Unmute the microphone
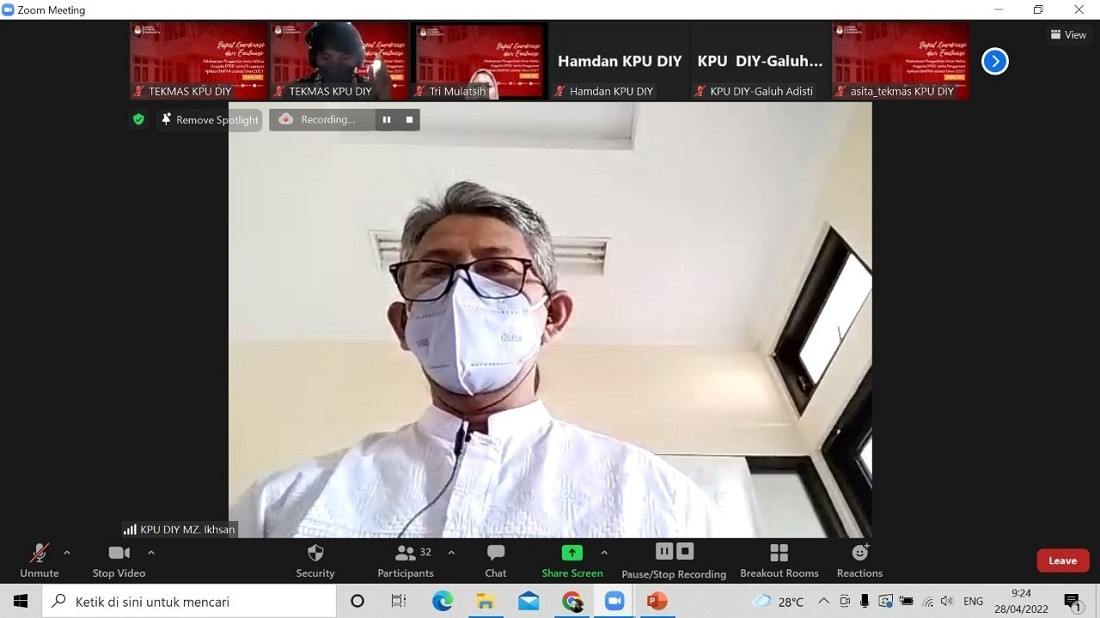This screenshot has height=618, width=1100. 39,554
